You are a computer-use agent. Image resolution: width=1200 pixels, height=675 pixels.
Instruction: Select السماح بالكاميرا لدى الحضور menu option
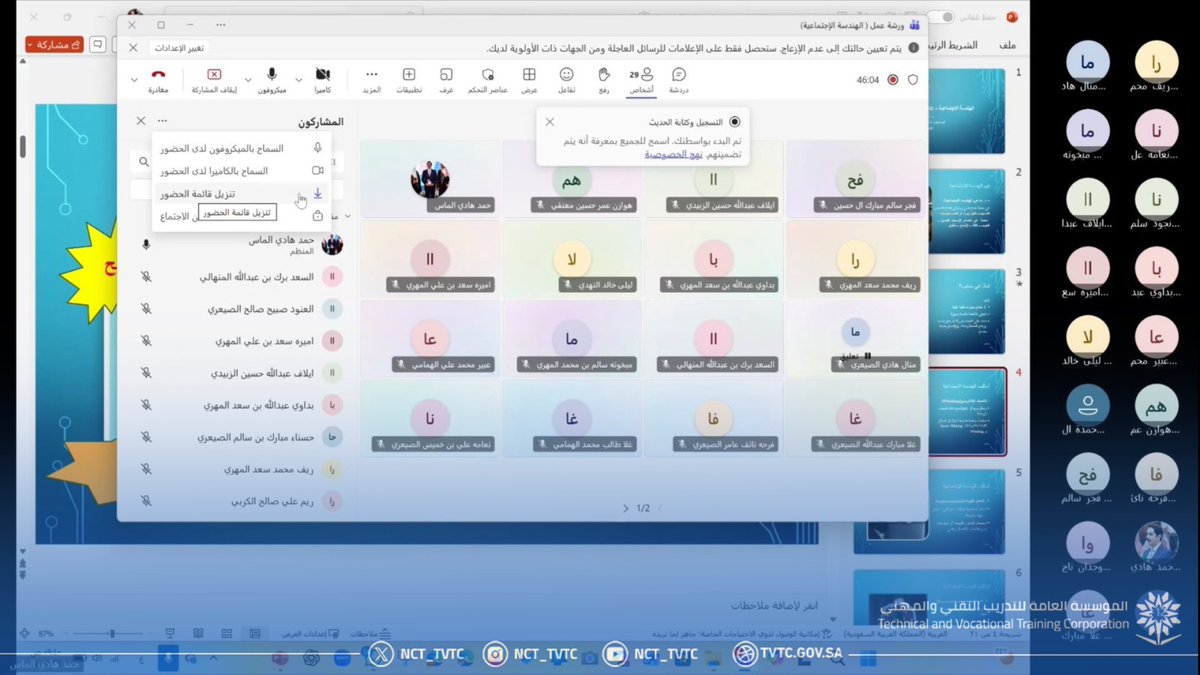point(241,171)
